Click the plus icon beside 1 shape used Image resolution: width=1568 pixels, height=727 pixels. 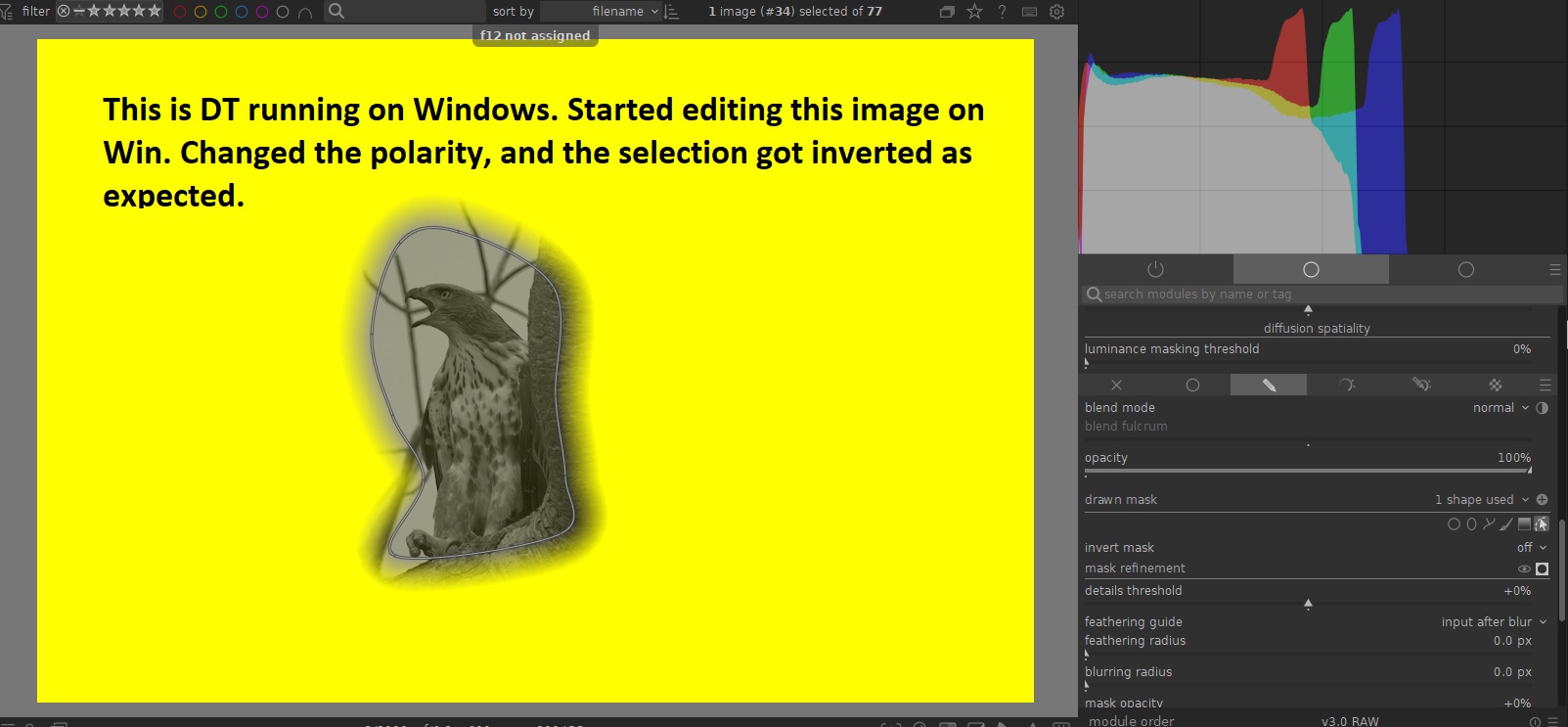1543,500
